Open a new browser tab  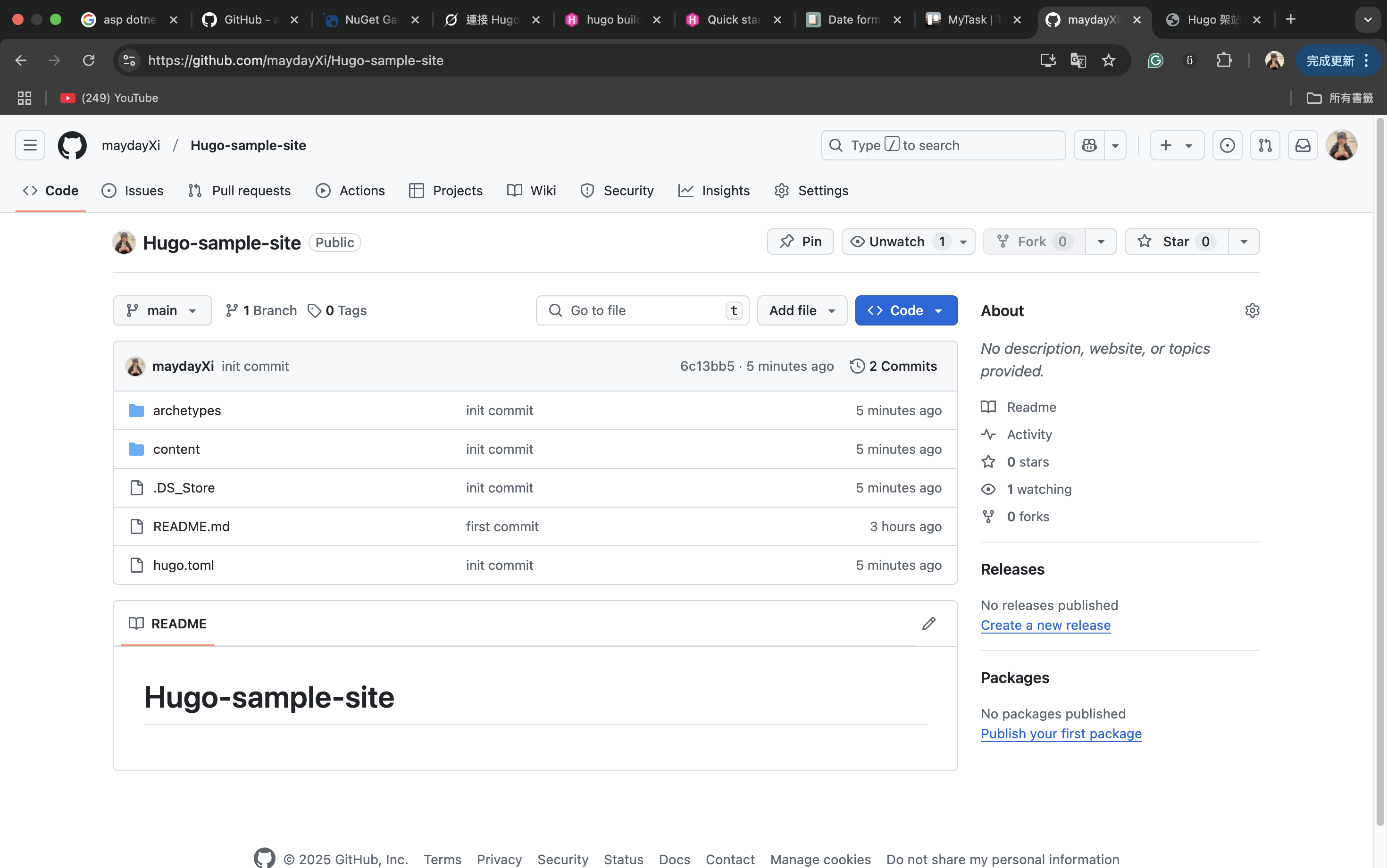pyautogui.click(x=1291, y=19)
